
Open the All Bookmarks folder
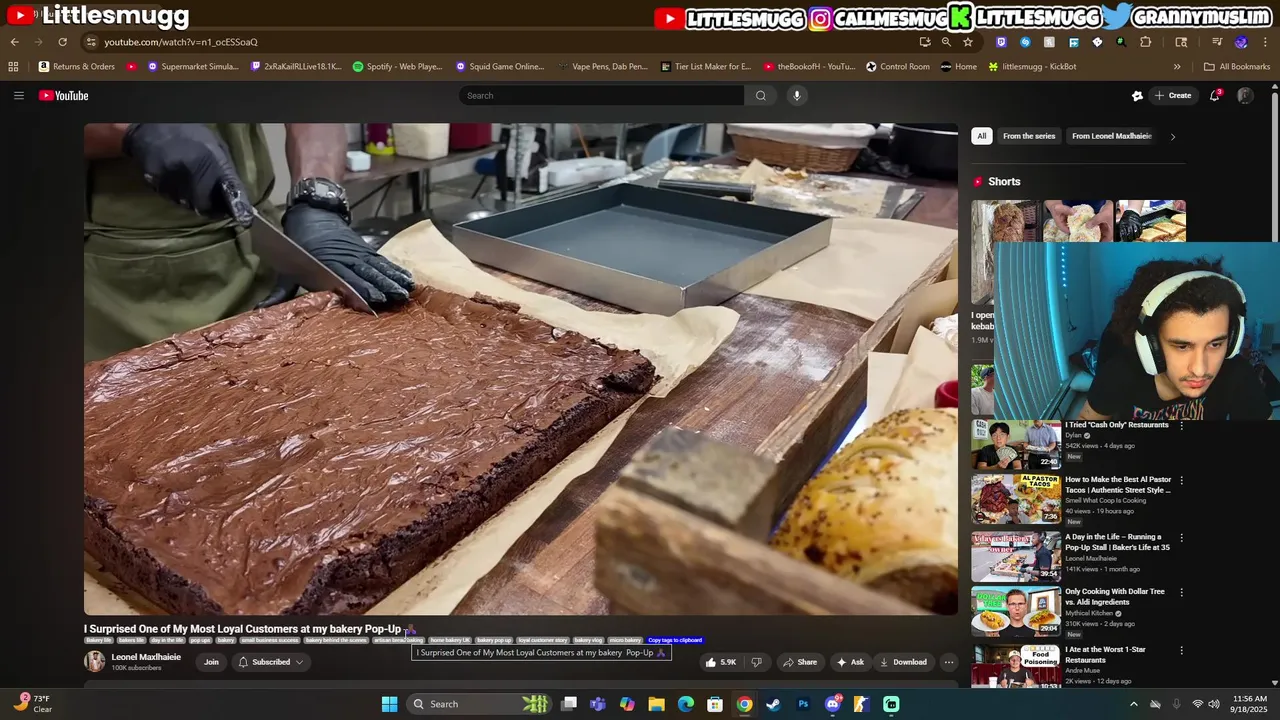coord(1237,67)
